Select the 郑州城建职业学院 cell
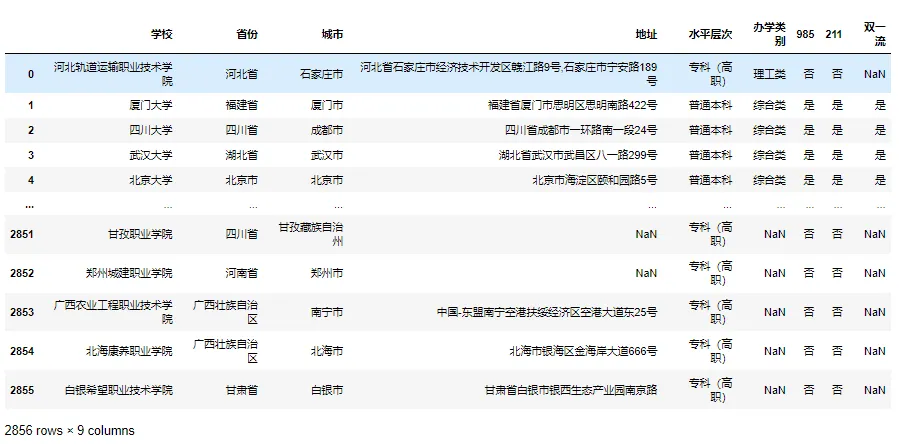The image size is (899, 444). [128, 273]
